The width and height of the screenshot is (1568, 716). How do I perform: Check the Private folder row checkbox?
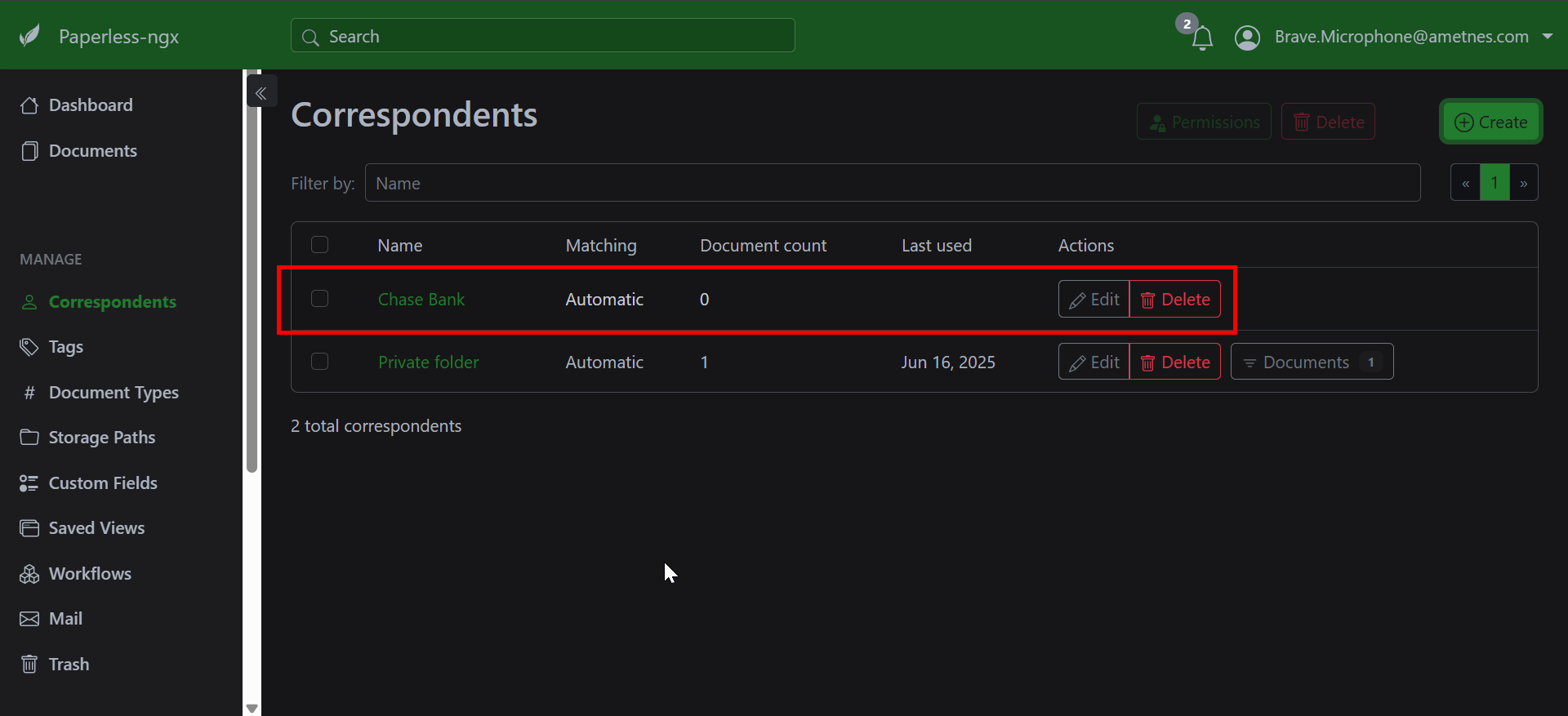319,362
